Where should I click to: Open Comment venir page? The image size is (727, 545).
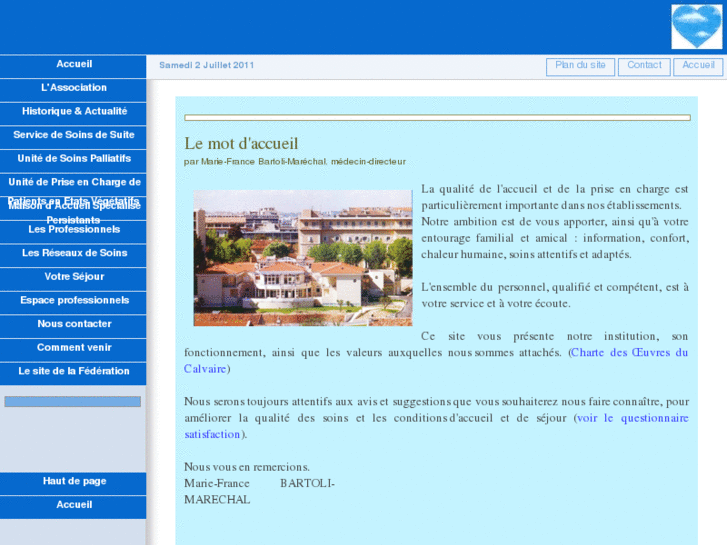(73, 350)
